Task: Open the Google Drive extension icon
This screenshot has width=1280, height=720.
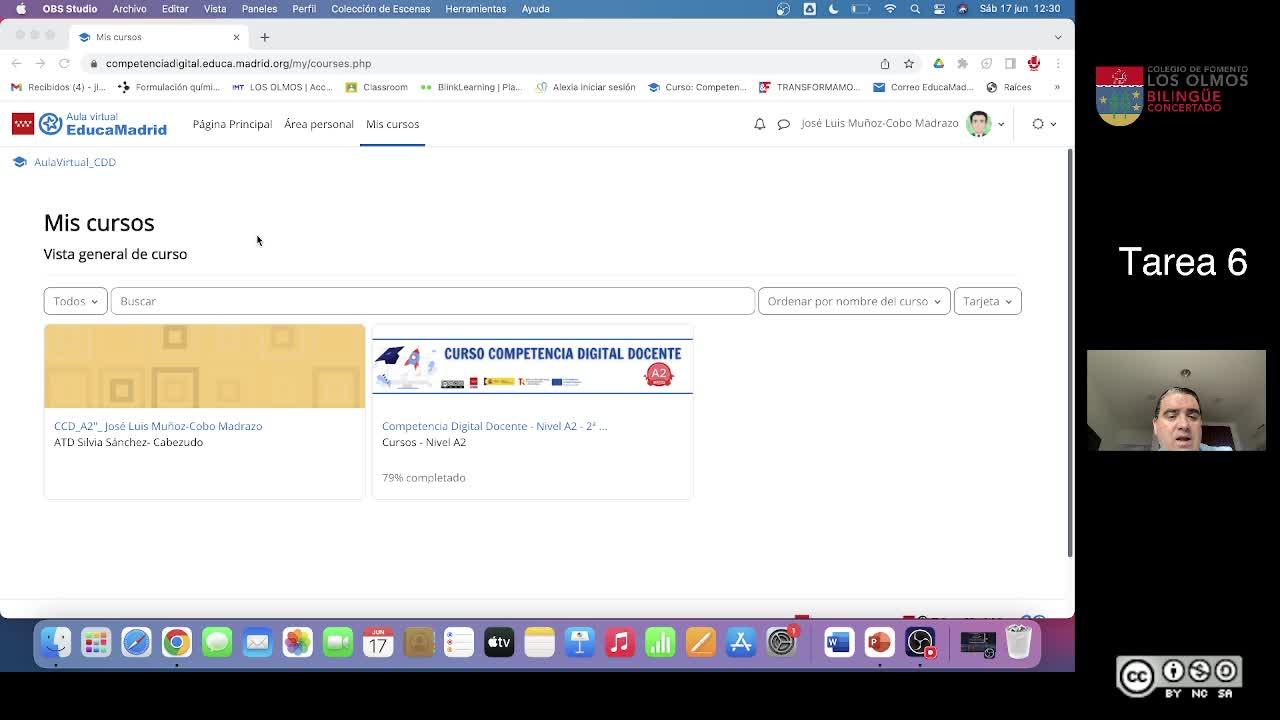Action: pos(938,63)
